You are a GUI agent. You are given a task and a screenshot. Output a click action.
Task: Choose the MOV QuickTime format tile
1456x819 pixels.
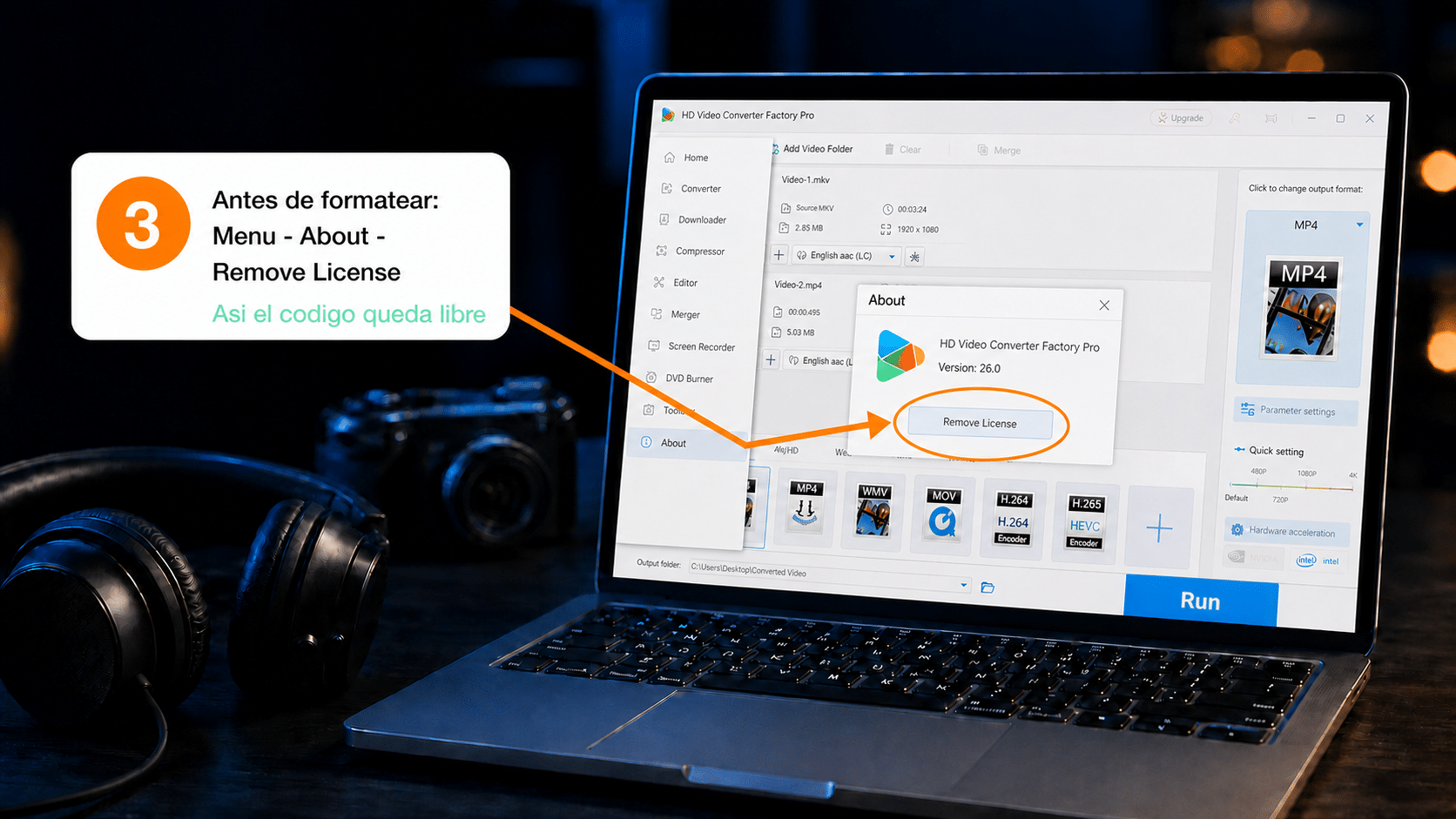(x=943, y=516)
